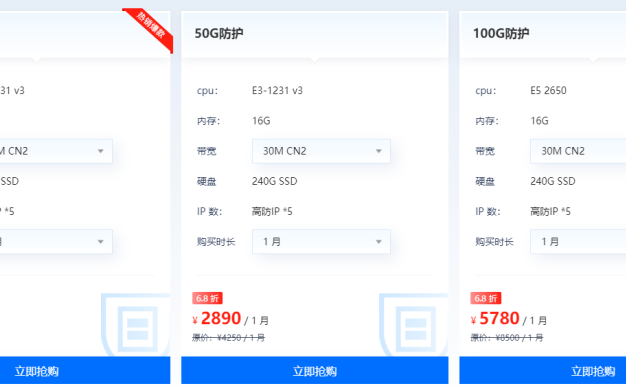The image size is (626, 386).
Task: Click 高防IP *5 value in 100G防护 card
Action: point(550,211)
